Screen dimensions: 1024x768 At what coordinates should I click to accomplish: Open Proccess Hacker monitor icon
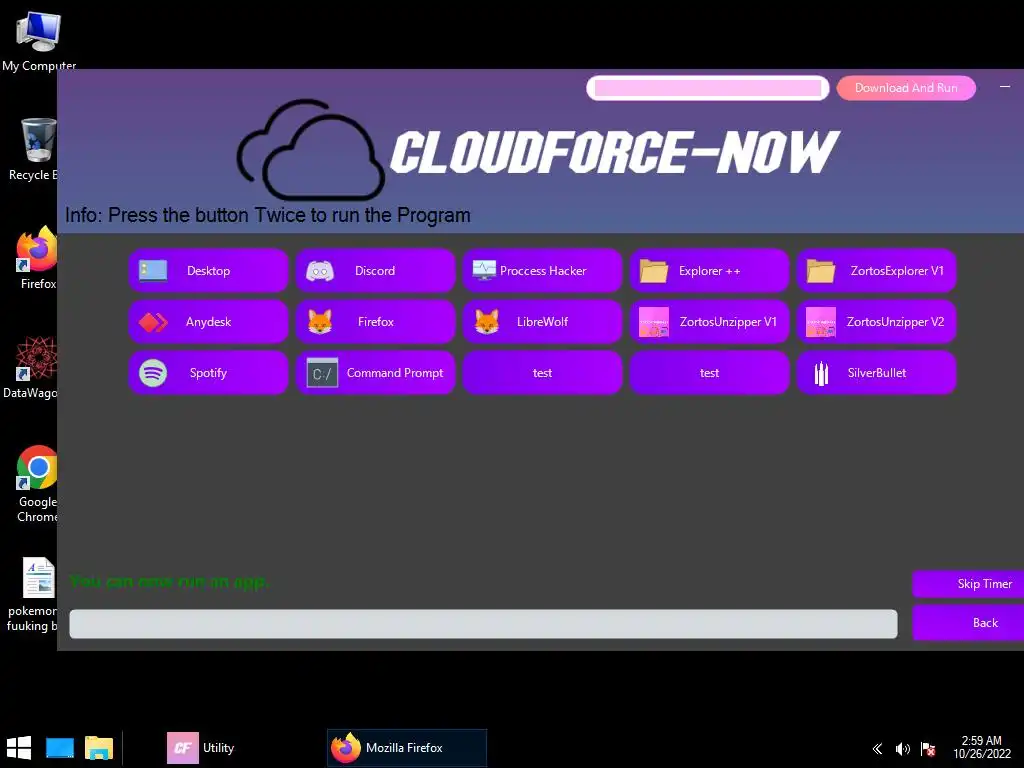(x=484, y=270)
